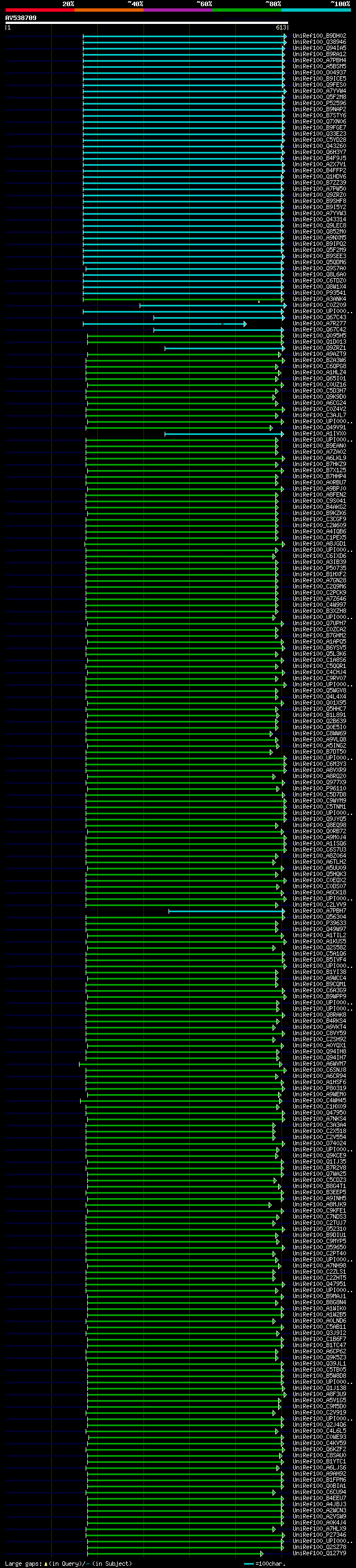Select hit label UniRef100_Q67C42
Screen dimensions: 356x1568
[319, 329]
